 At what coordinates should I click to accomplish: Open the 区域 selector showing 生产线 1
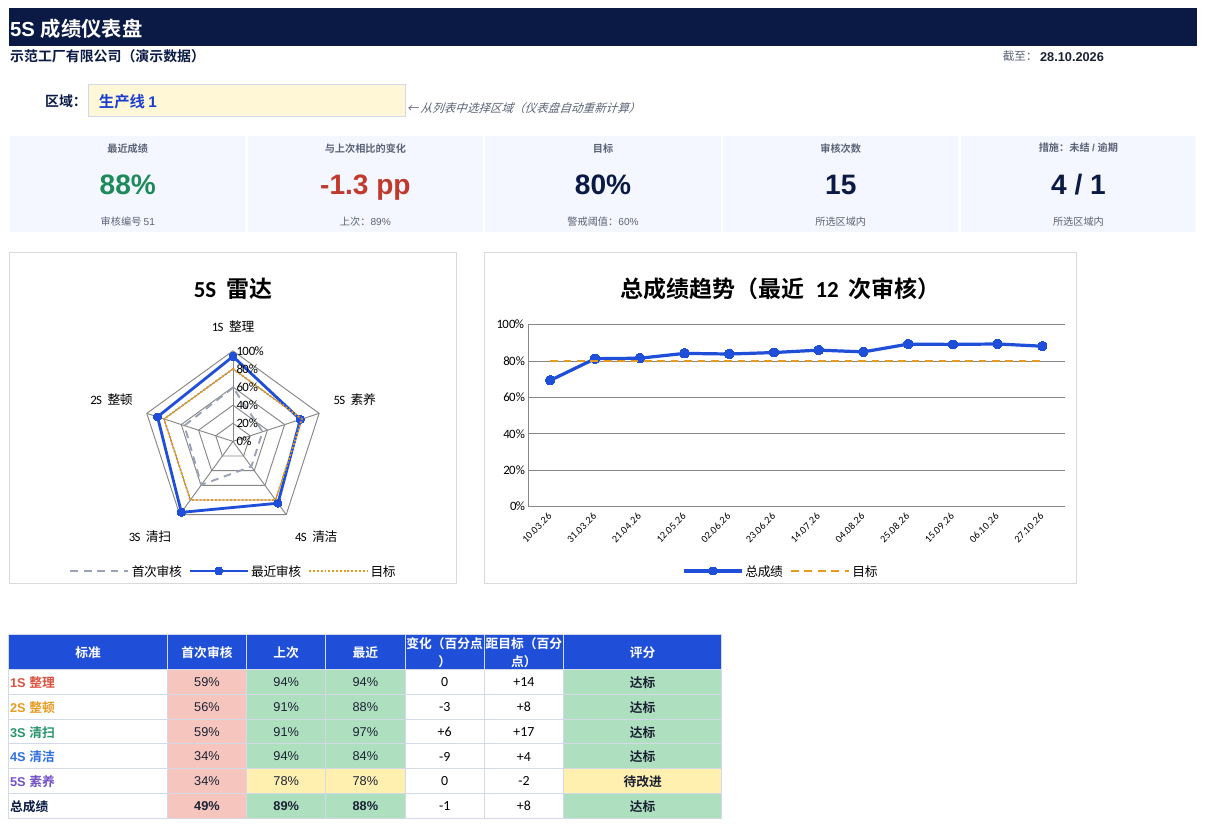pos(247,101)
